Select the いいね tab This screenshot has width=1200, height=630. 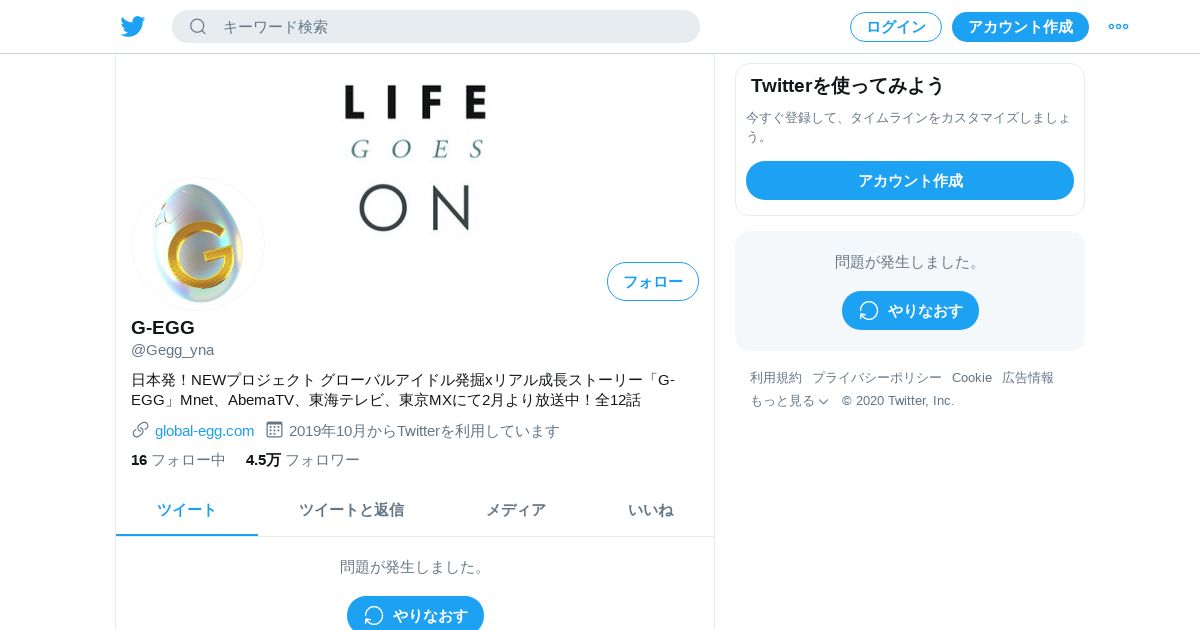(650, 510)
